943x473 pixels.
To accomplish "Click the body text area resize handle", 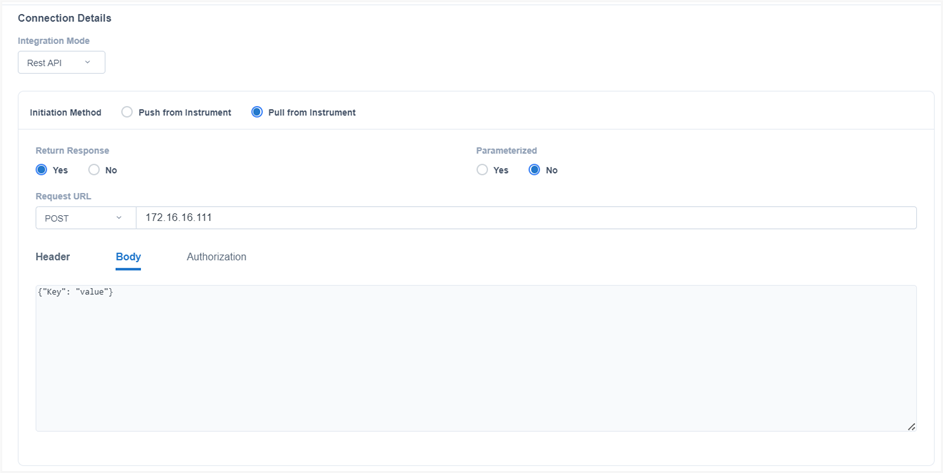I will coord(911,426).
